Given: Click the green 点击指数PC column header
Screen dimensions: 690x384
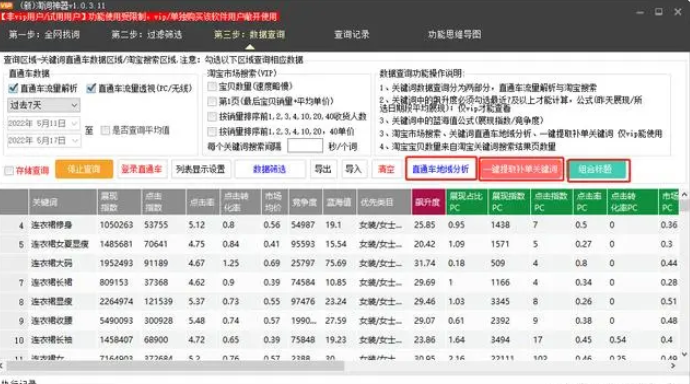Looking at the screenshot, I should pos(552,202).
